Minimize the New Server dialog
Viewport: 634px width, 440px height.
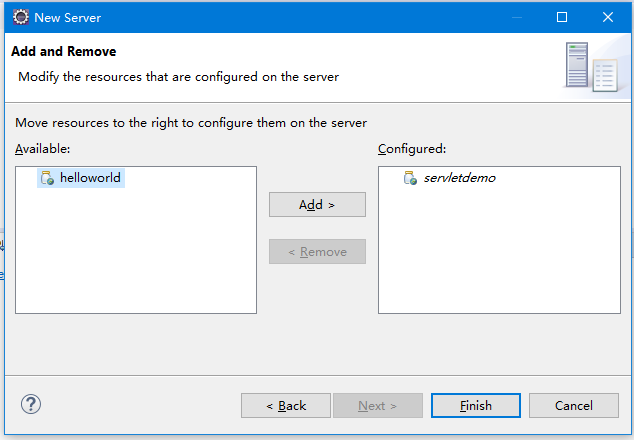[x=517, y=17]
